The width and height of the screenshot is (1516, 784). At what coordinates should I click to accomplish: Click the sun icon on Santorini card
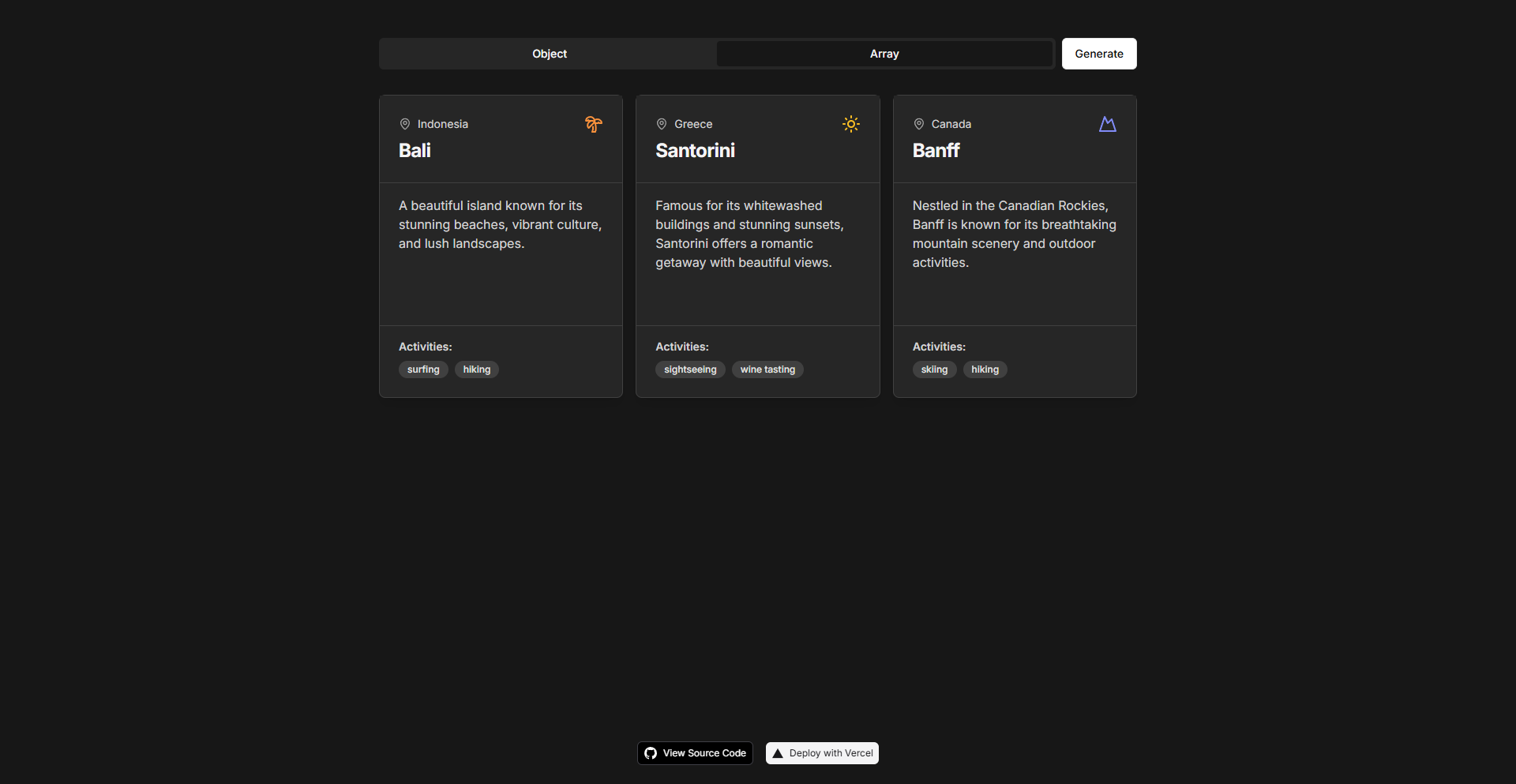point(850,124)
